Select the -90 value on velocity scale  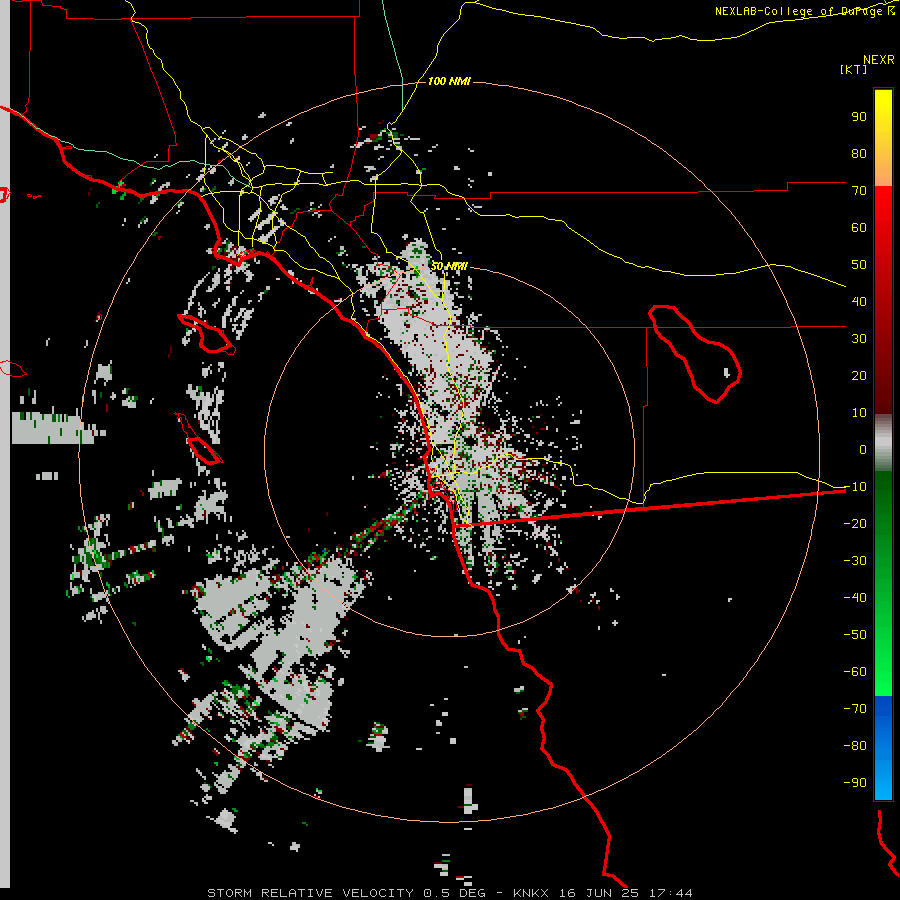click(855, 783)
